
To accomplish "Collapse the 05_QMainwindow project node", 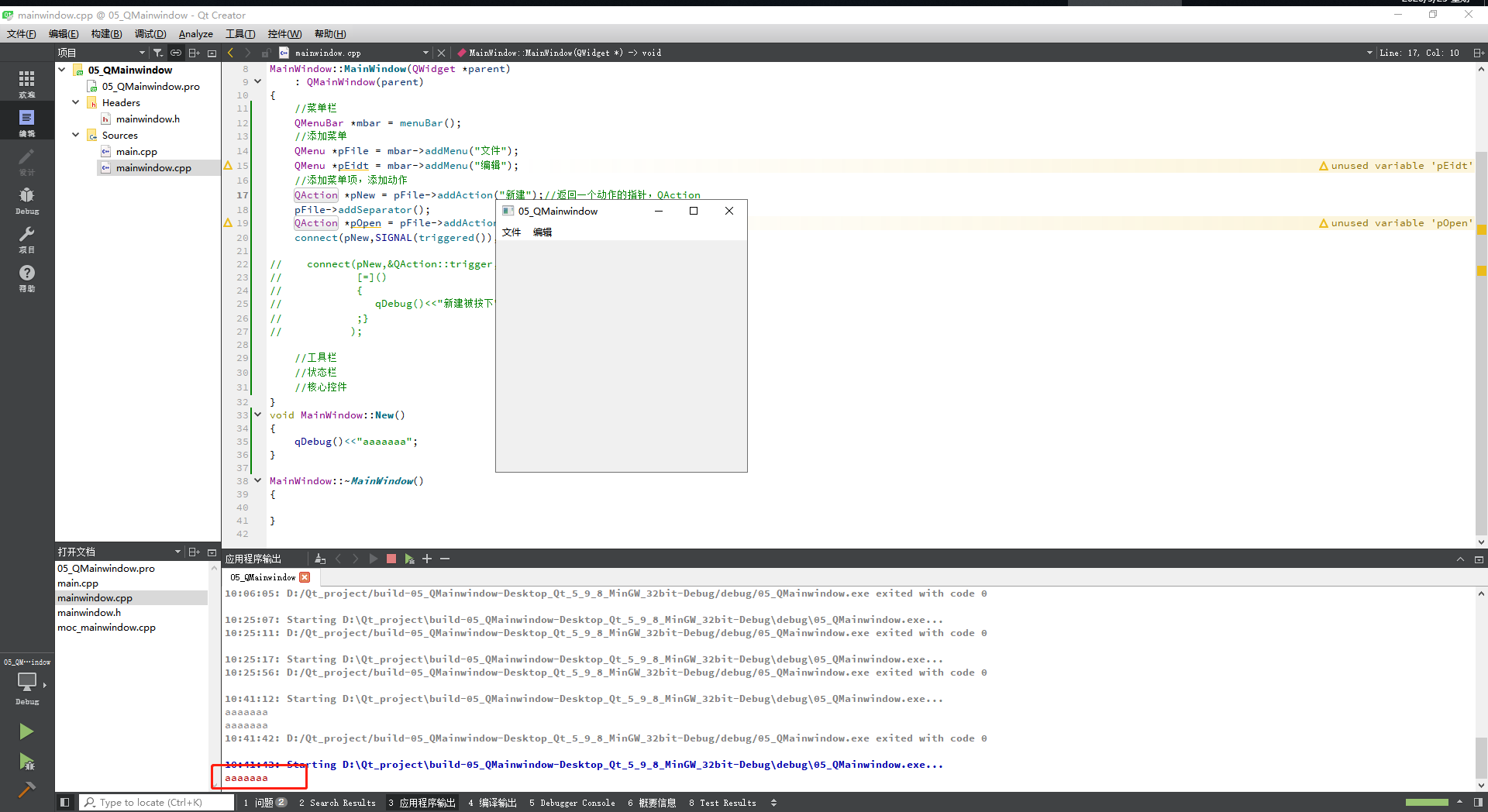I will pos(62,70).
